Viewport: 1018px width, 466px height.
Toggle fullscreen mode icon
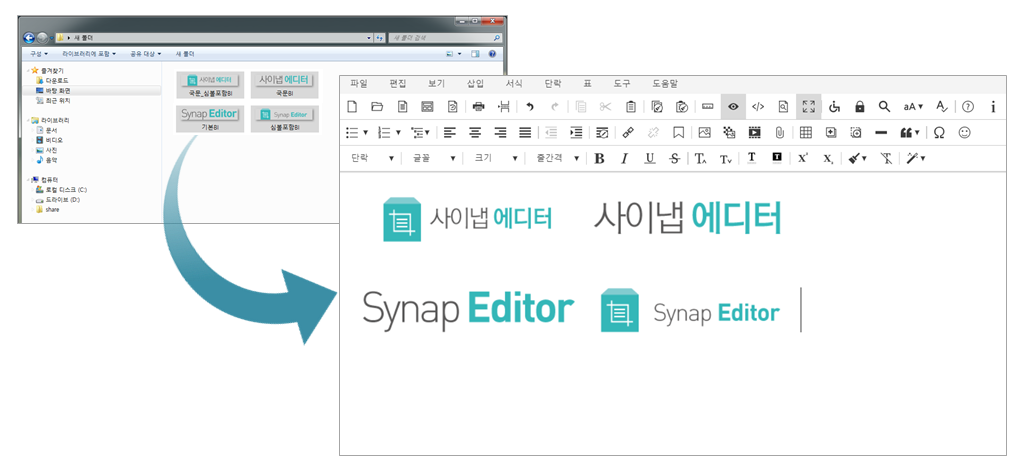point(808,106)
